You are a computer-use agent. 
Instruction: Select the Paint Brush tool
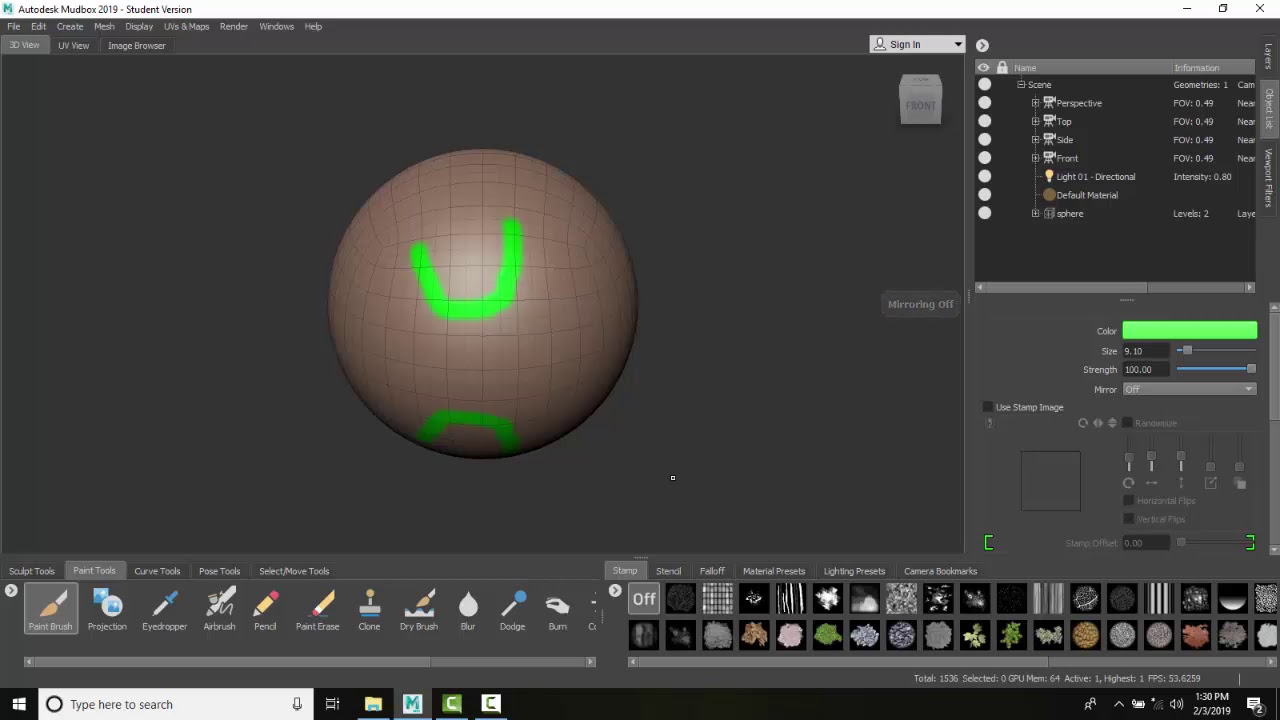50,609
